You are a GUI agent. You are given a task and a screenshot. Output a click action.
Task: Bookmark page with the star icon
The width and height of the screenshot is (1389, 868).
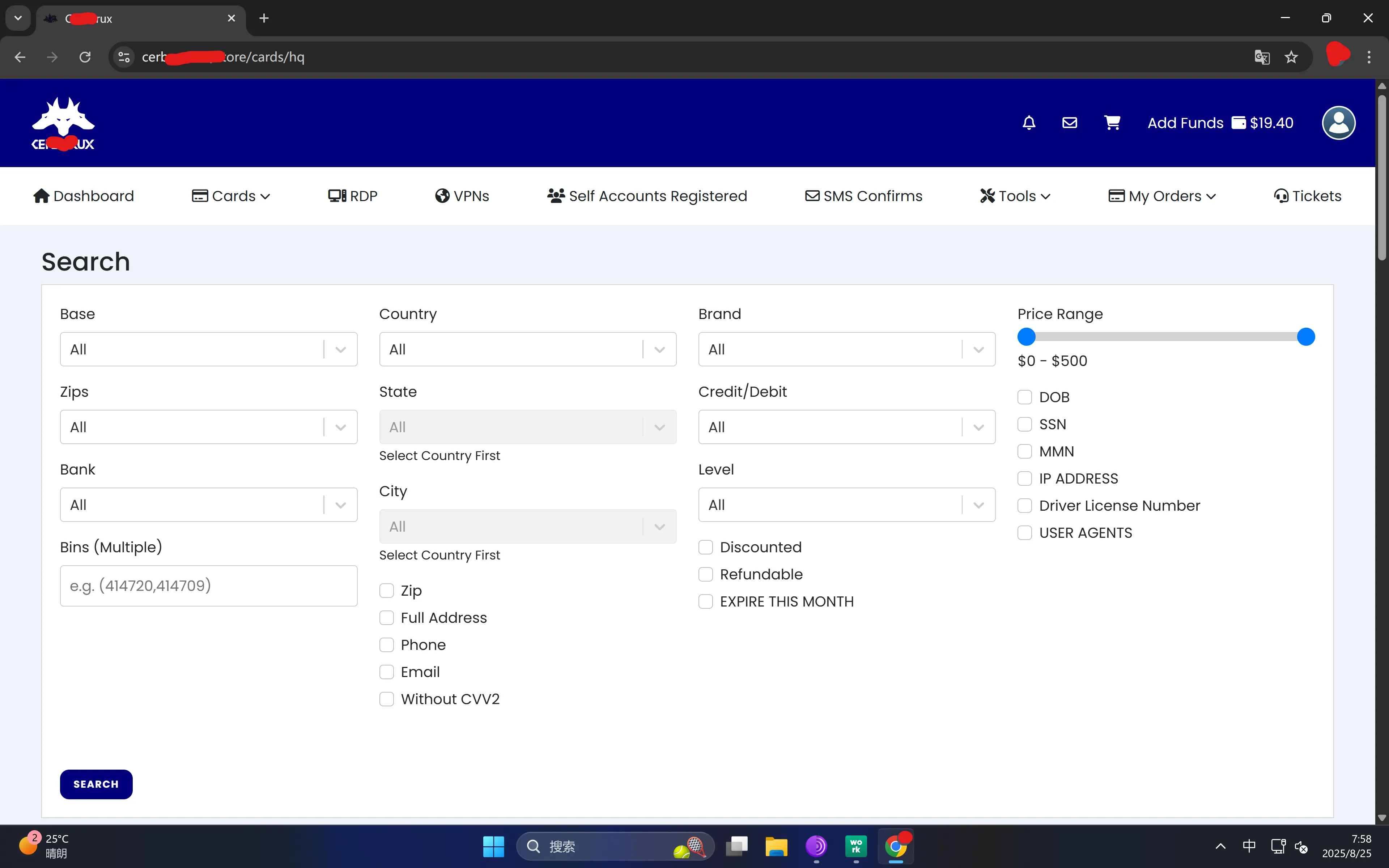tap(1291, 57)
